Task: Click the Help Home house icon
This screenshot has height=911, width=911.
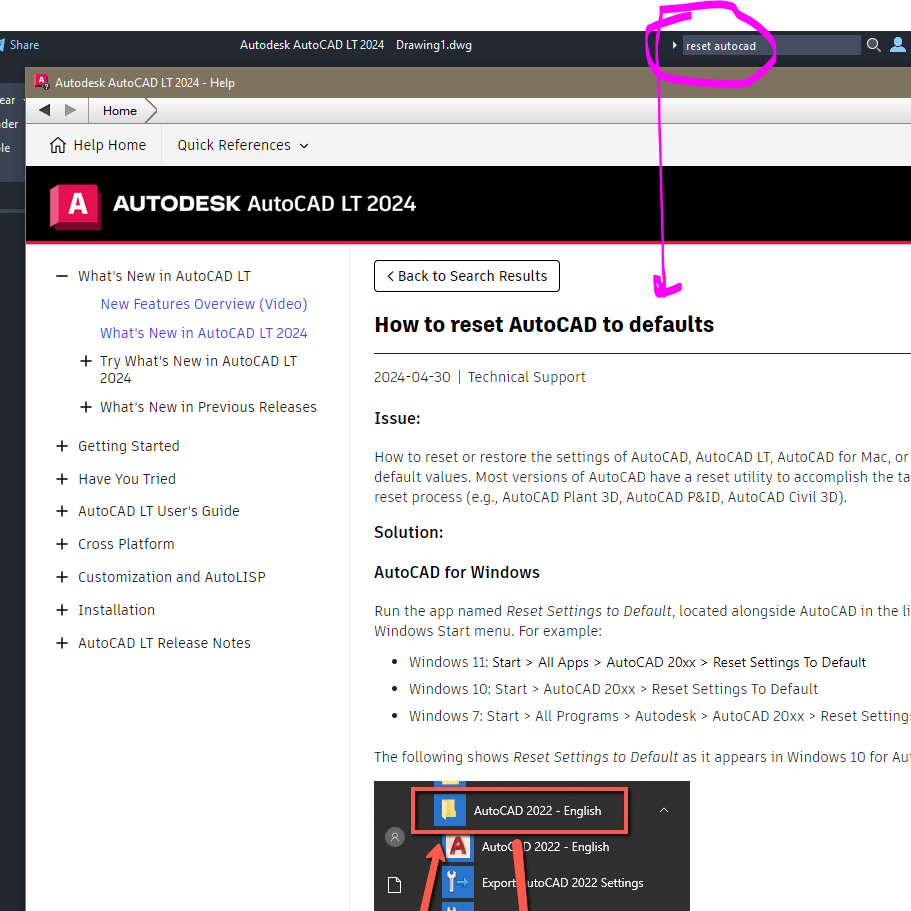Action: pos(58,145)
